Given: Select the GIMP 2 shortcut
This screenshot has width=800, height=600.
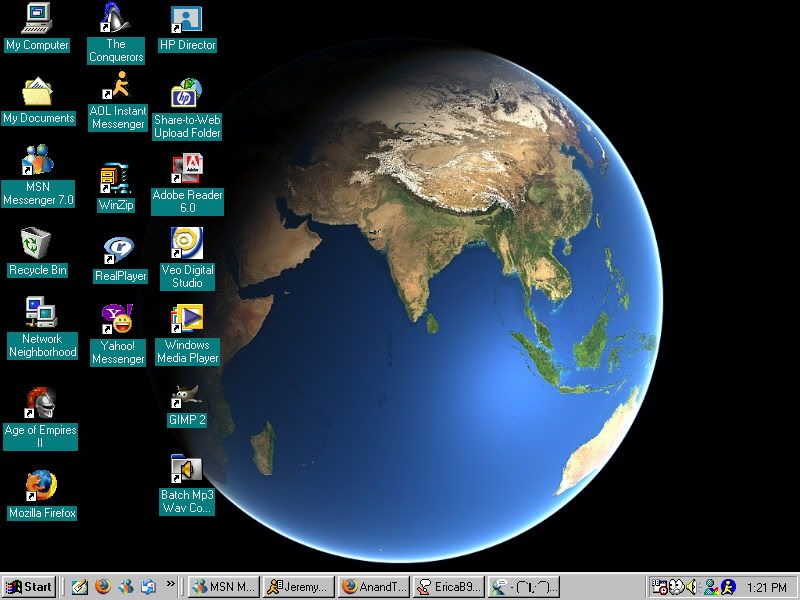Looking at the screenshot, I should [187, 396].
